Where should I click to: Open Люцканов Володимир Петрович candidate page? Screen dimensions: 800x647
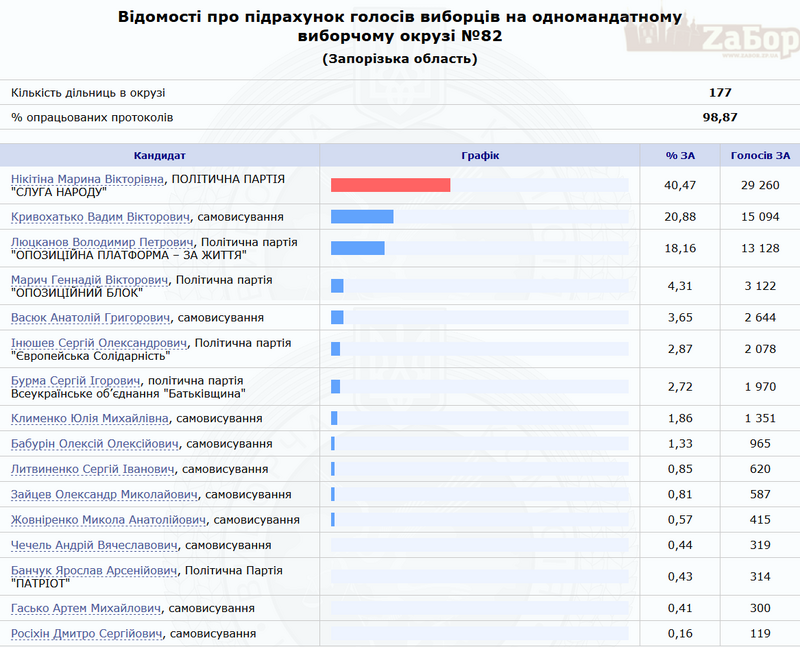pos(101,242)
